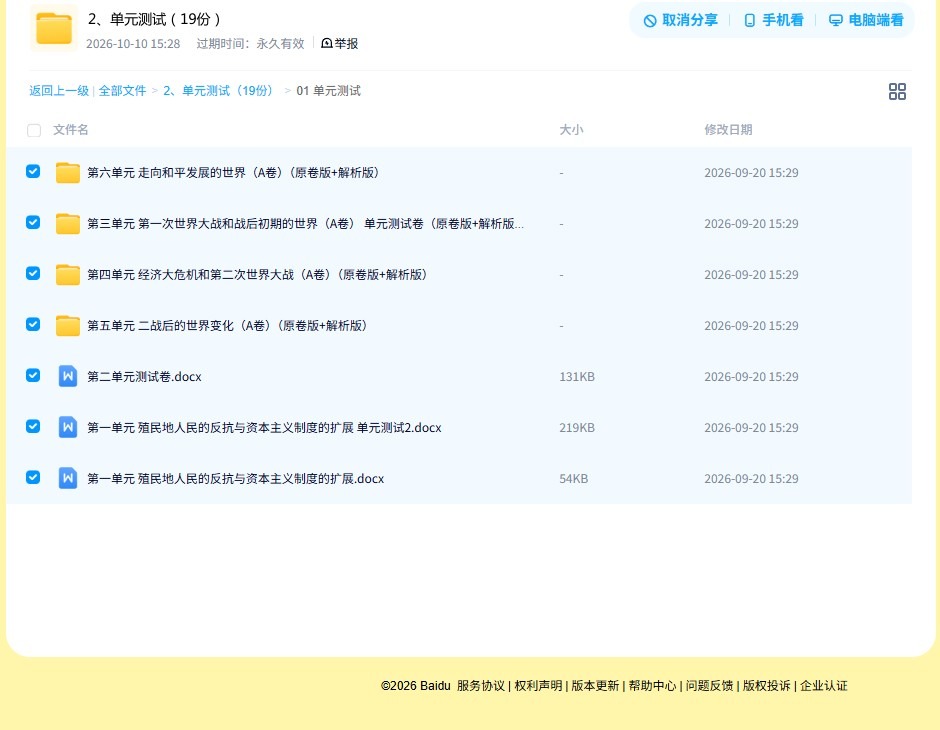
Task: Uncheck the 第六单元 folder checkbox
Action: click(33, 171)
